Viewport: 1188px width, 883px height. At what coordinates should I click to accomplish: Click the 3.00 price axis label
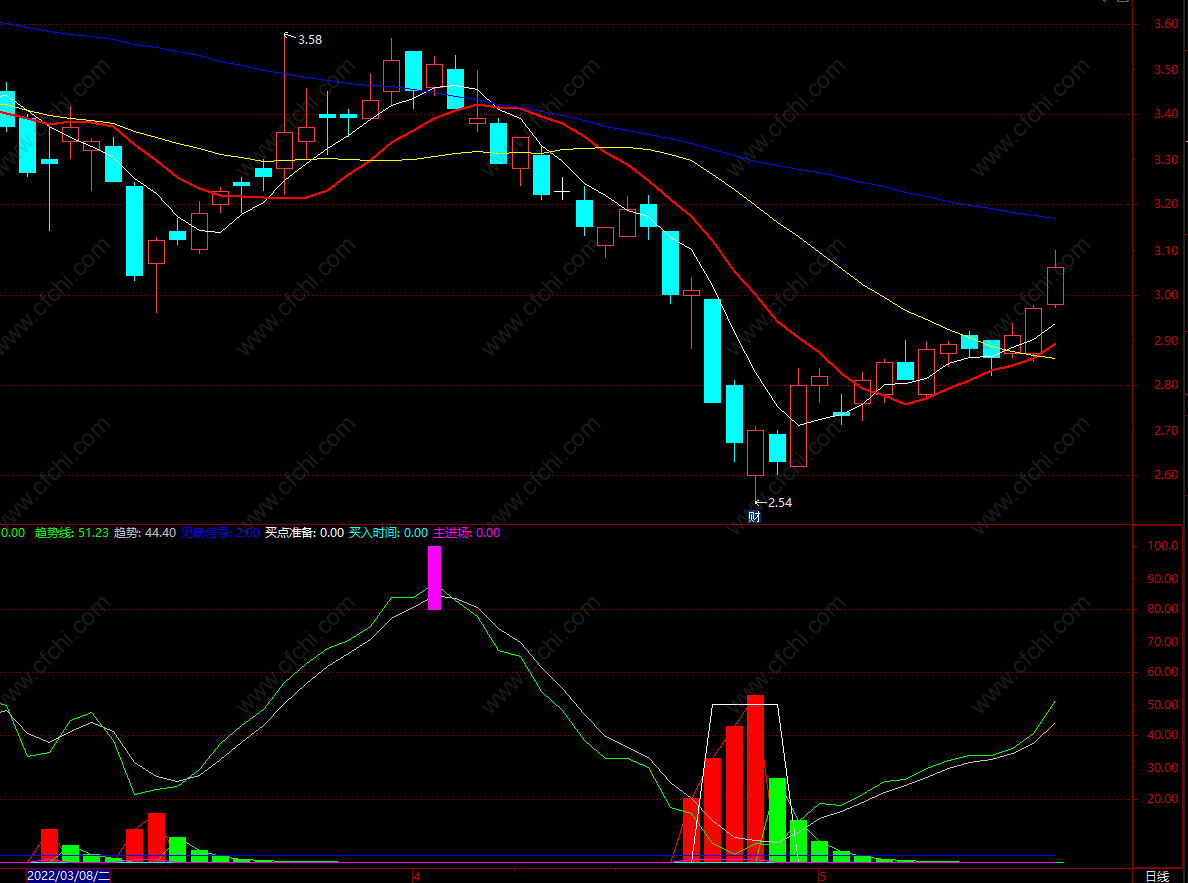click(x=1165, y=296)
